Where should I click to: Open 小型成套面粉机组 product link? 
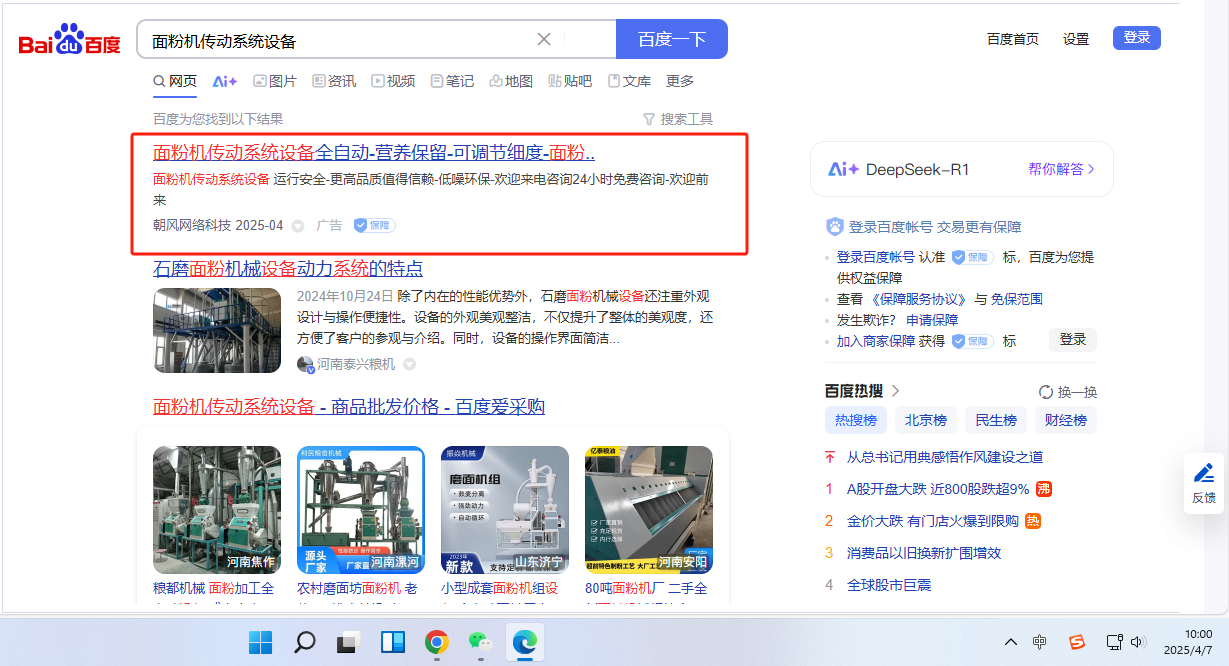(x=501, y=589)
